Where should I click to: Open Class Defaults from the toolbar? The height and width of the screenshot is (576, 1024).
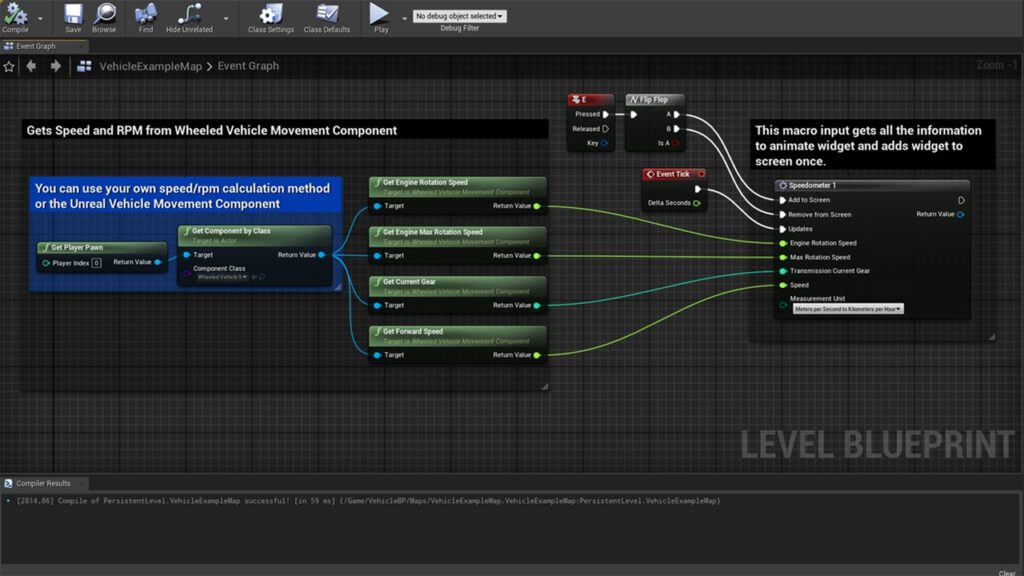click(x=327, y=14)
